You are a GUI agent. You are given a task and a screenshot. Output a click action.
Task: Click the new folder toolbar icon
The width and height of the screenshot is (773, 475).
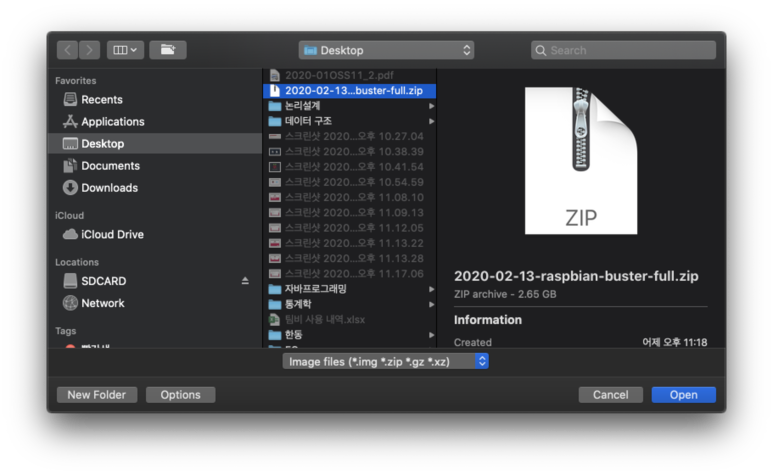point(168,50)
